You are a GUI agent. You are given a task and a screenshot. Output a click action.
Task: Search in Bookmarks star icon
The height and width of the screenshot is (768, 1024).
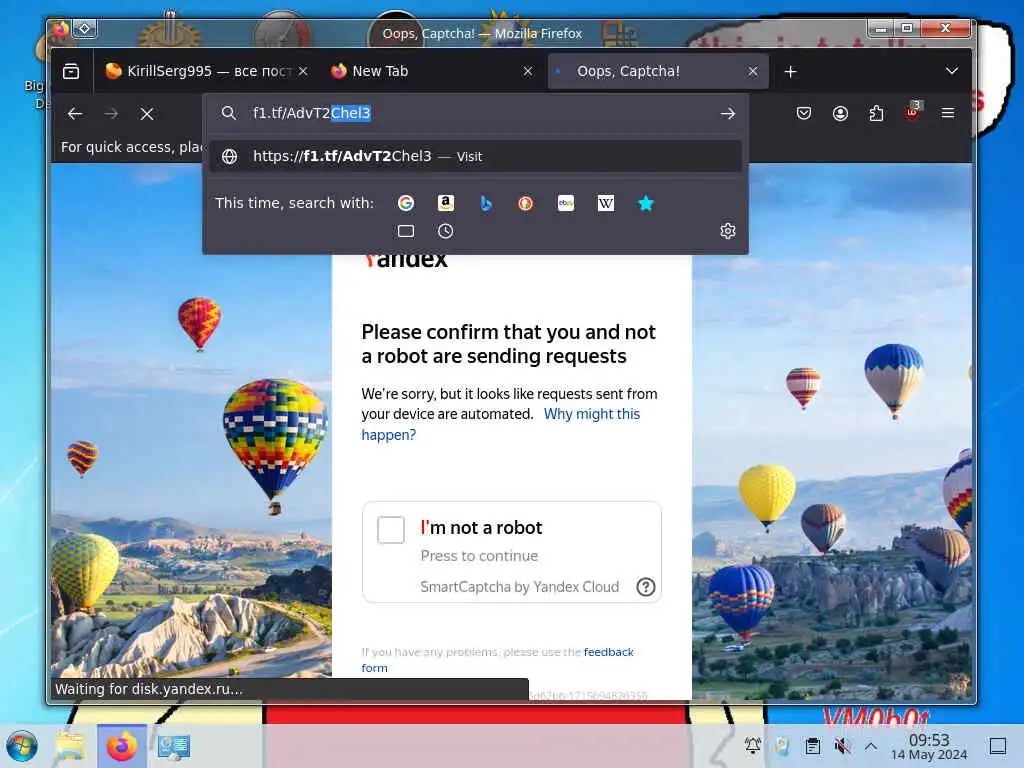coord(646,203)
